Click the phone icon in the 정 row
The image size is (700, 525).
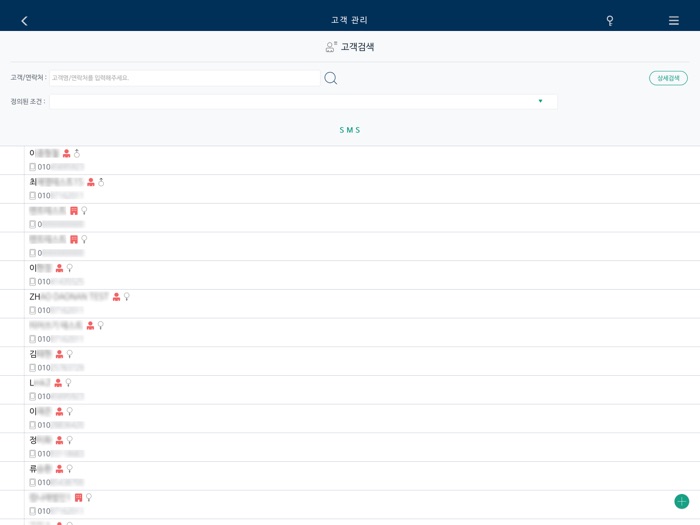[x=33, y=454]
